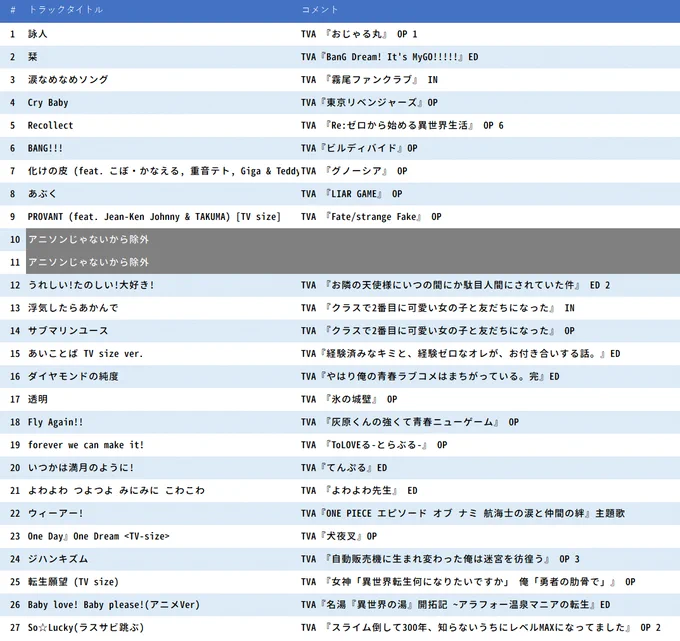680x641 pixels.
Task: Select track title 浮気したらあかんで
Action: (x=73, y=308)
